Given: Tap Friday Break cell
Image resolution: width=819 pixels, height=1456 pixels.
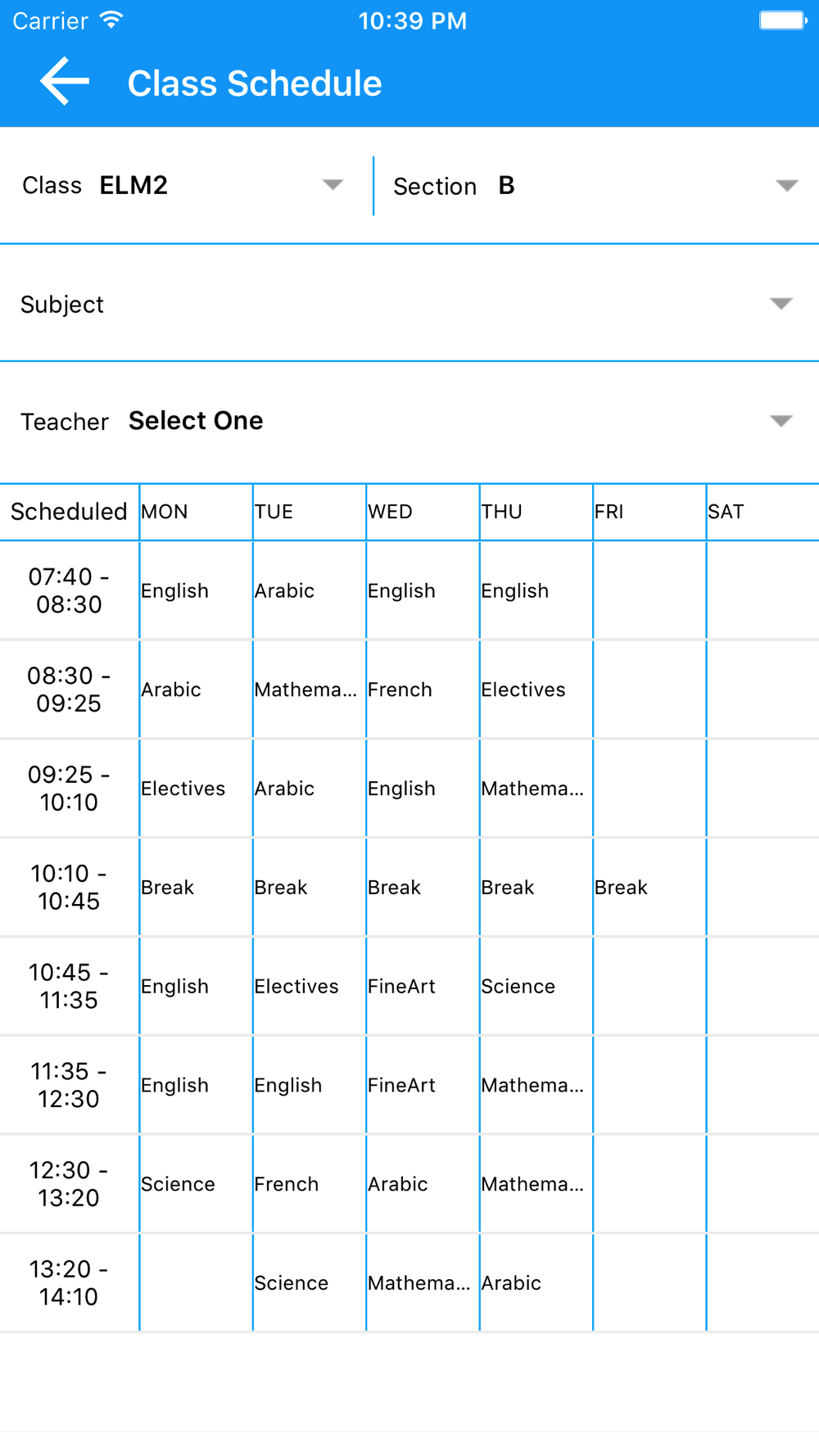Looking at the screenshot, I should pyautogui.click(x=649, y=887).
